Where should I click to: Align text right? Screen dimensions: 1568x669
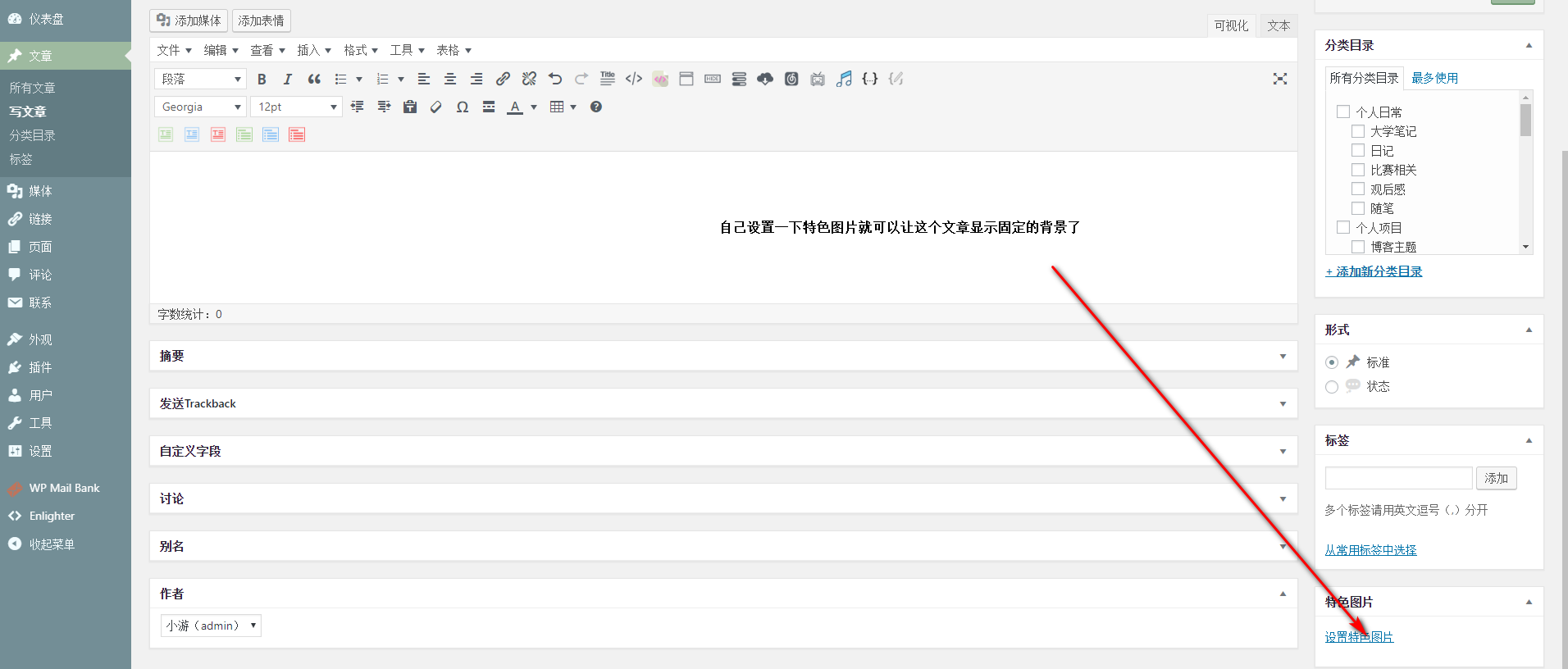pyautogui.click(x=476, y=79)
